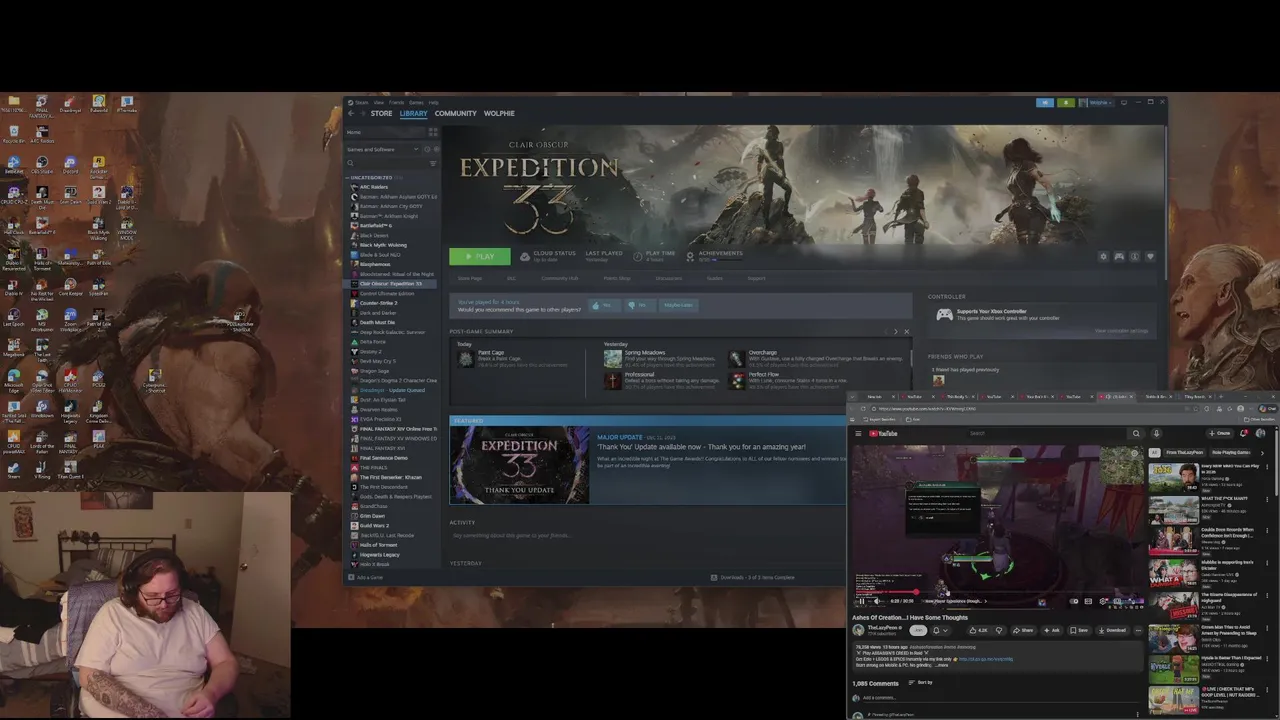This screenshot has height=720, width=1280.
Task: Click the Overcharge achievement icon
Action: pos(736,359)
